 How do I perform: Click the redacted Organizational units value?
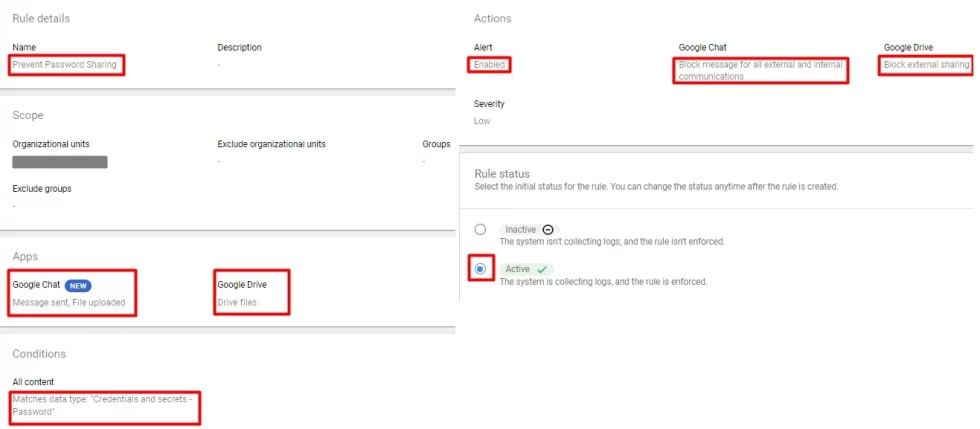[x=60, y=162]
